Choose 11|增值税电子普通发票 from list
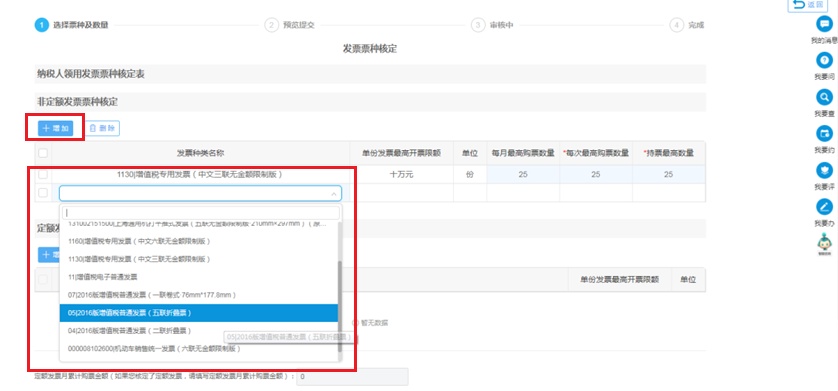Viewport: 838px width, 391px height. pyautogui.click(x=199, y=277)
